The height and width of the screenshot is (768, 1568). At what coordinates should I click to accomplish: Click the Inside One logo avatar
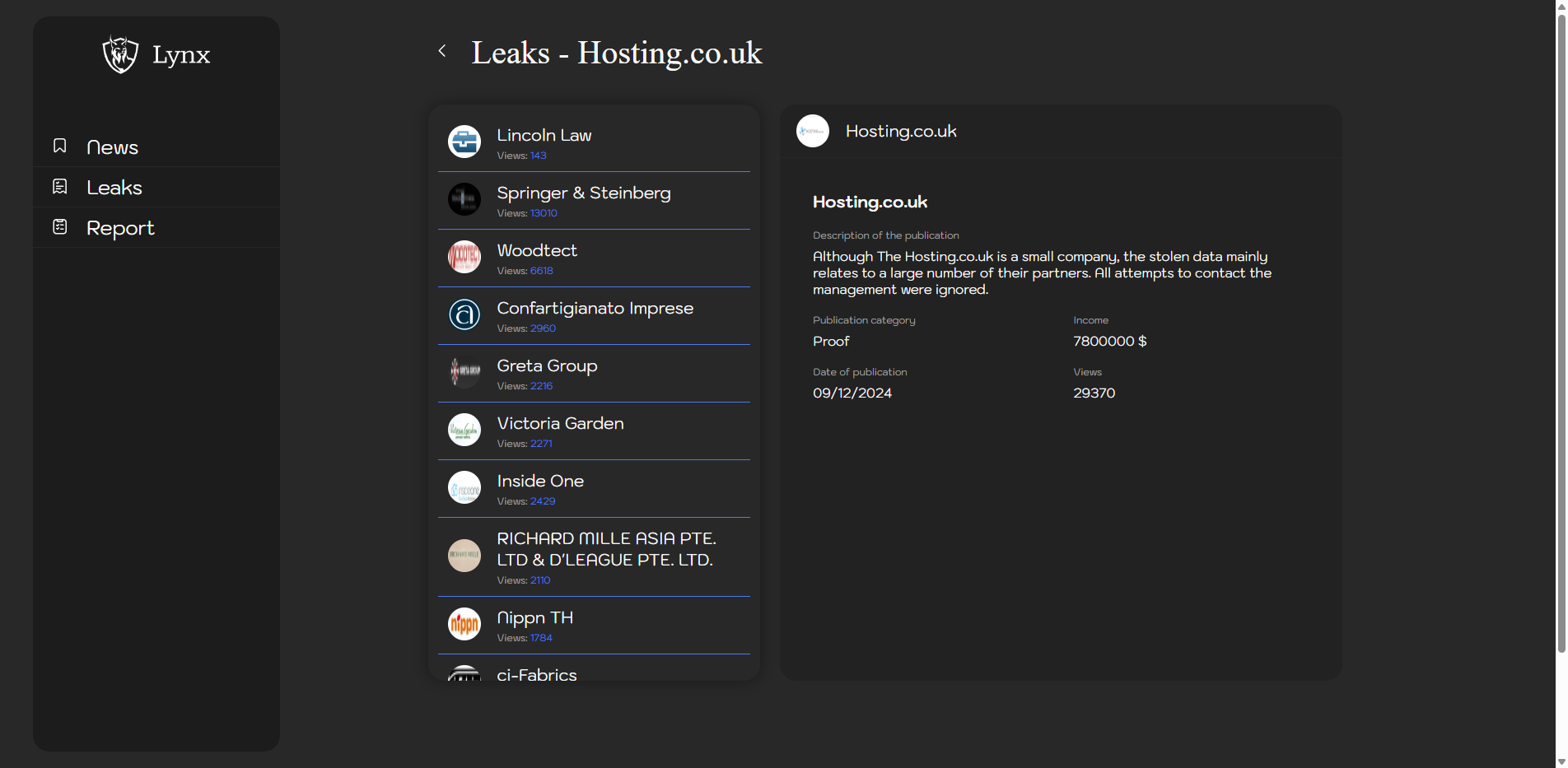coord(464,487)
